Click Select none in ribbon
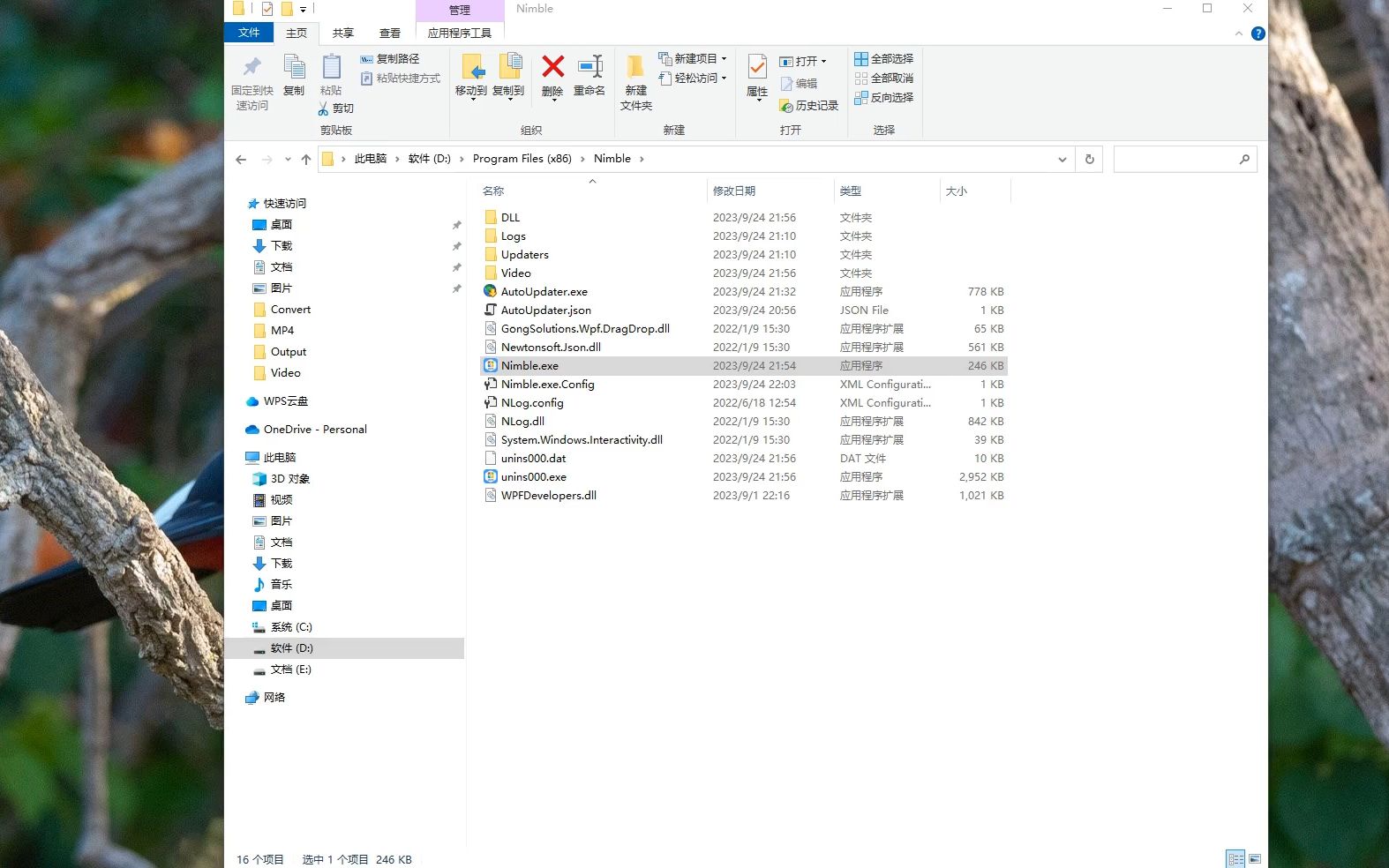The height and width of the screenshot is (868, 1389). coord(883,78)
